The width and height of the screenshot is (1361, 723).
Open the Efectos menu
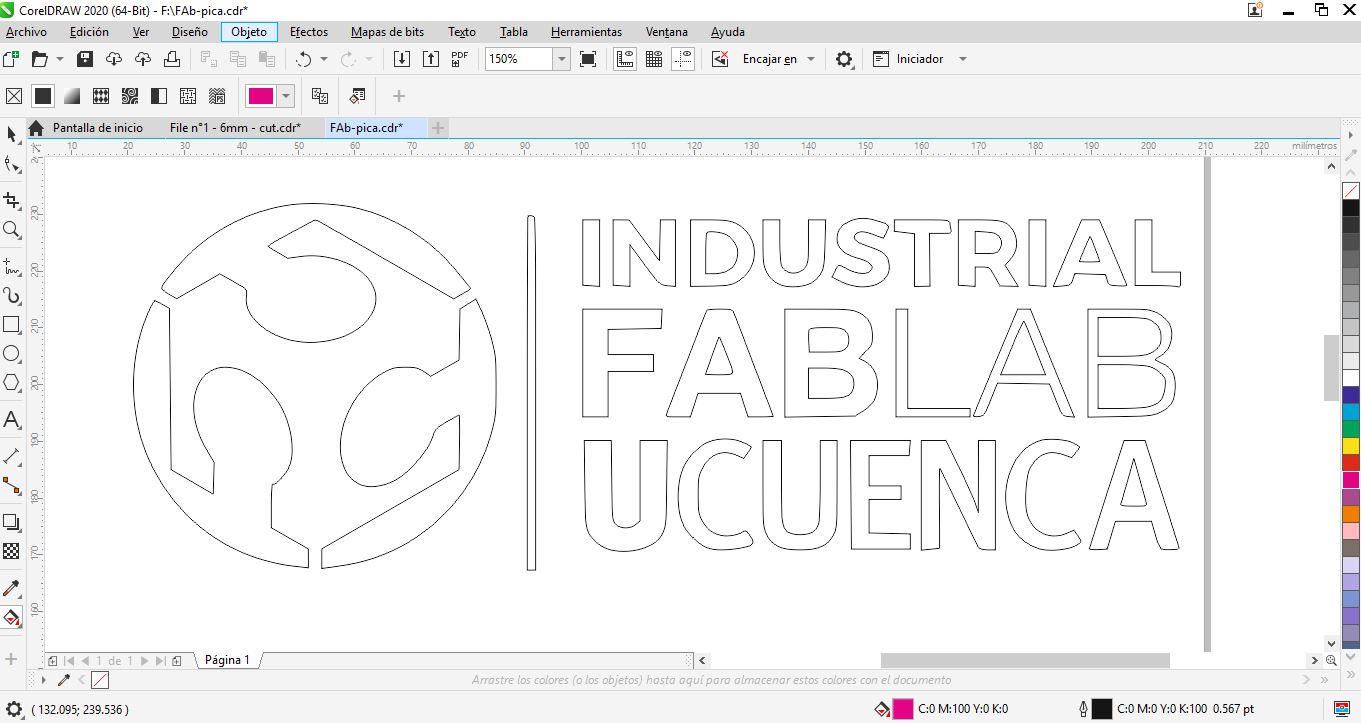(309, 32)
